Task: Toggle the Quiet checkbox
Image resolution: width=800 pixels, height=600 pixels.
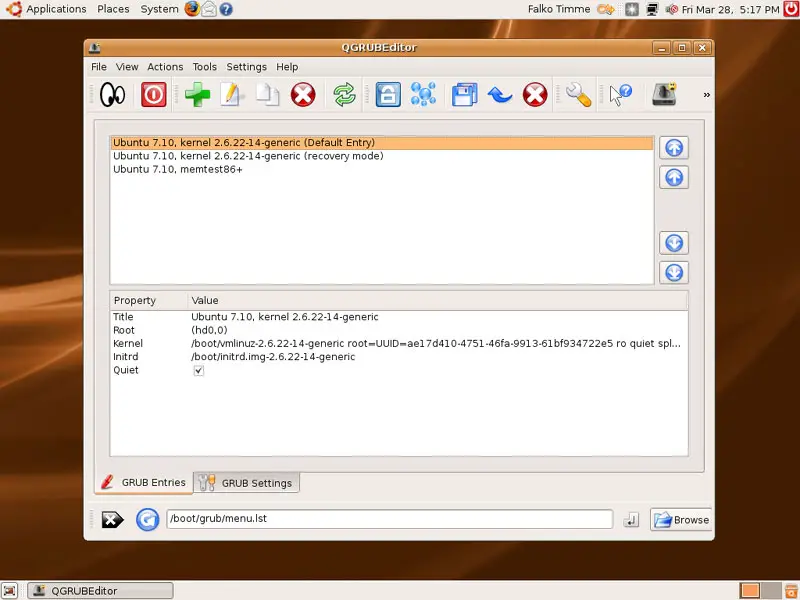Action: (x=198, y=371)
